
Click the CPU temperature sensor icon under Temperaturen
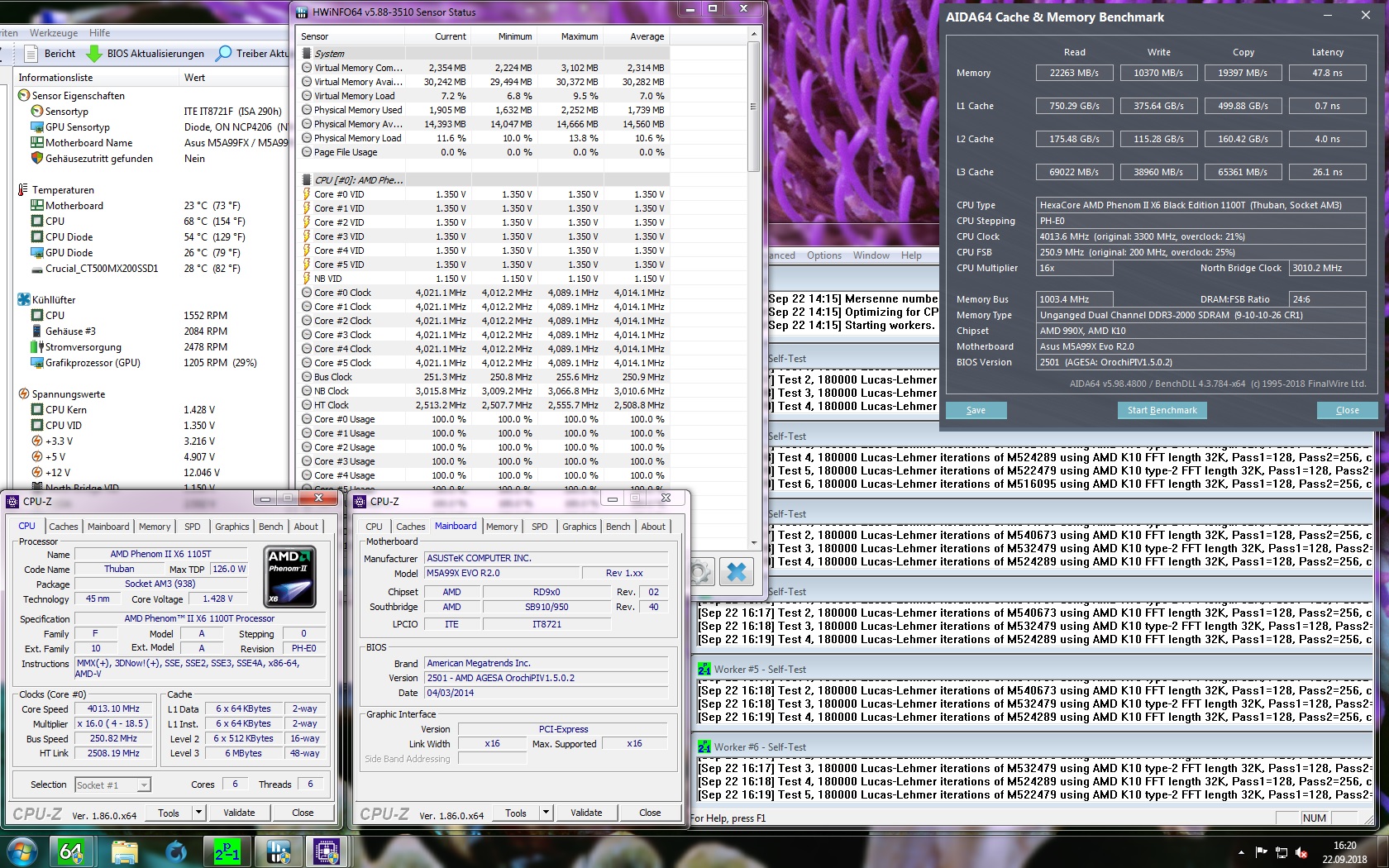[36, 221]
